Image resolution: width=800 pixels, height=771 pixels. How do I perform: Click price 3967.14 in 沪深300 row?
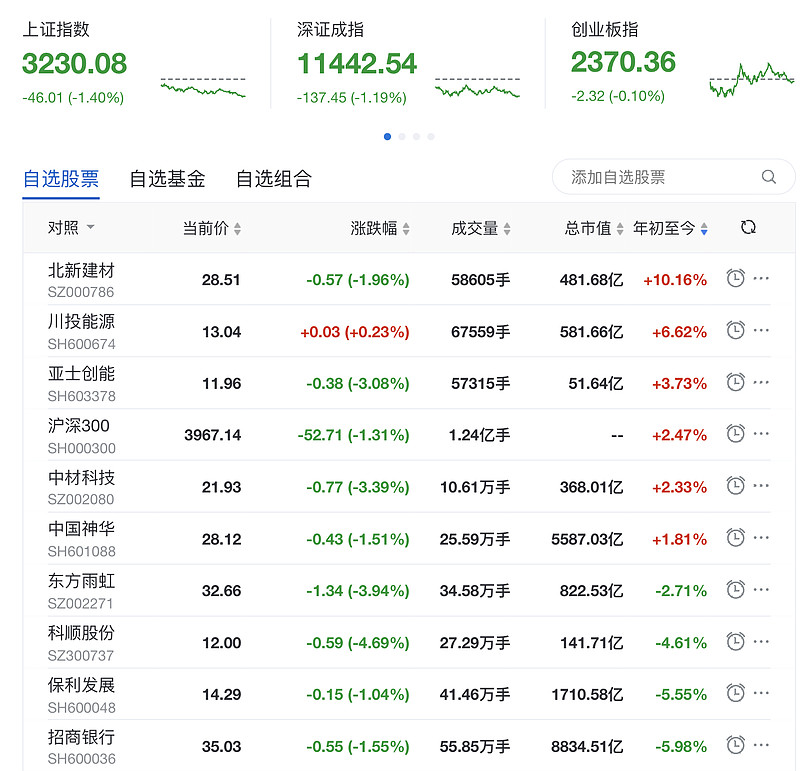(212, 435)
